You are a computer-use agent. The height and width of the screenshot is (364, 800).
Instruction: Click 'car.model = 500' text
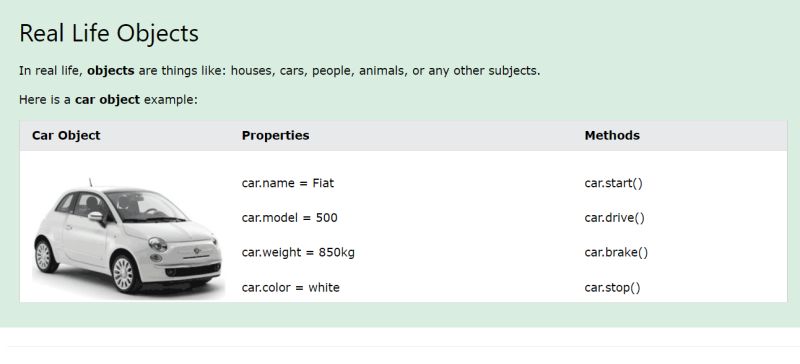click(x=290, y=218)
